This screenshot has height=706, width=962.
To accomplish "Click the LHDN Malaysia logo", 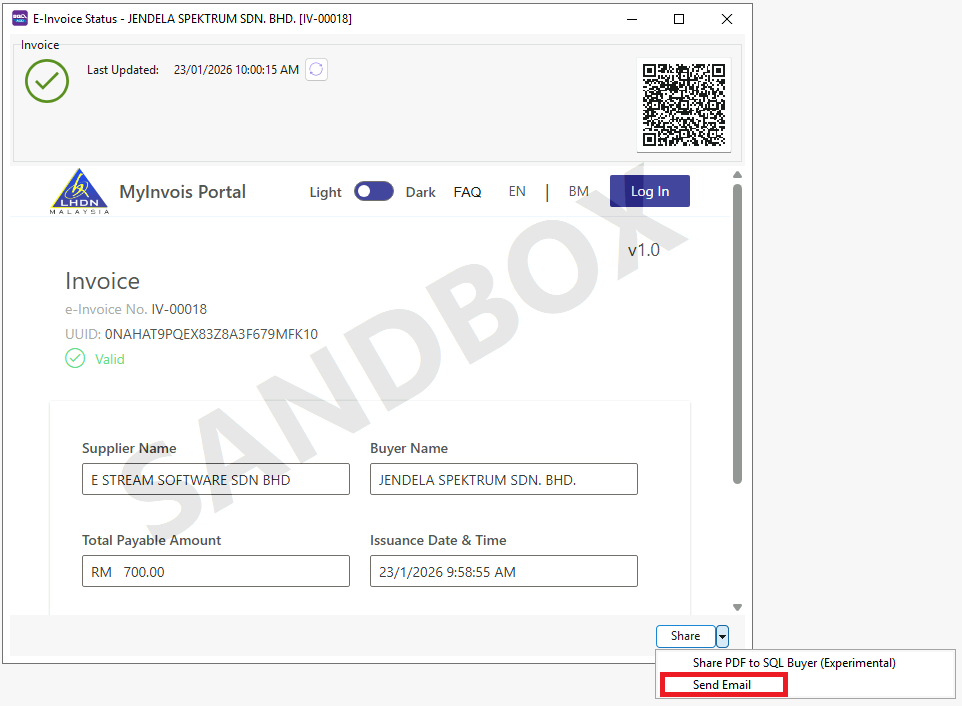I will pyautogui.click(x=80, y=192).
